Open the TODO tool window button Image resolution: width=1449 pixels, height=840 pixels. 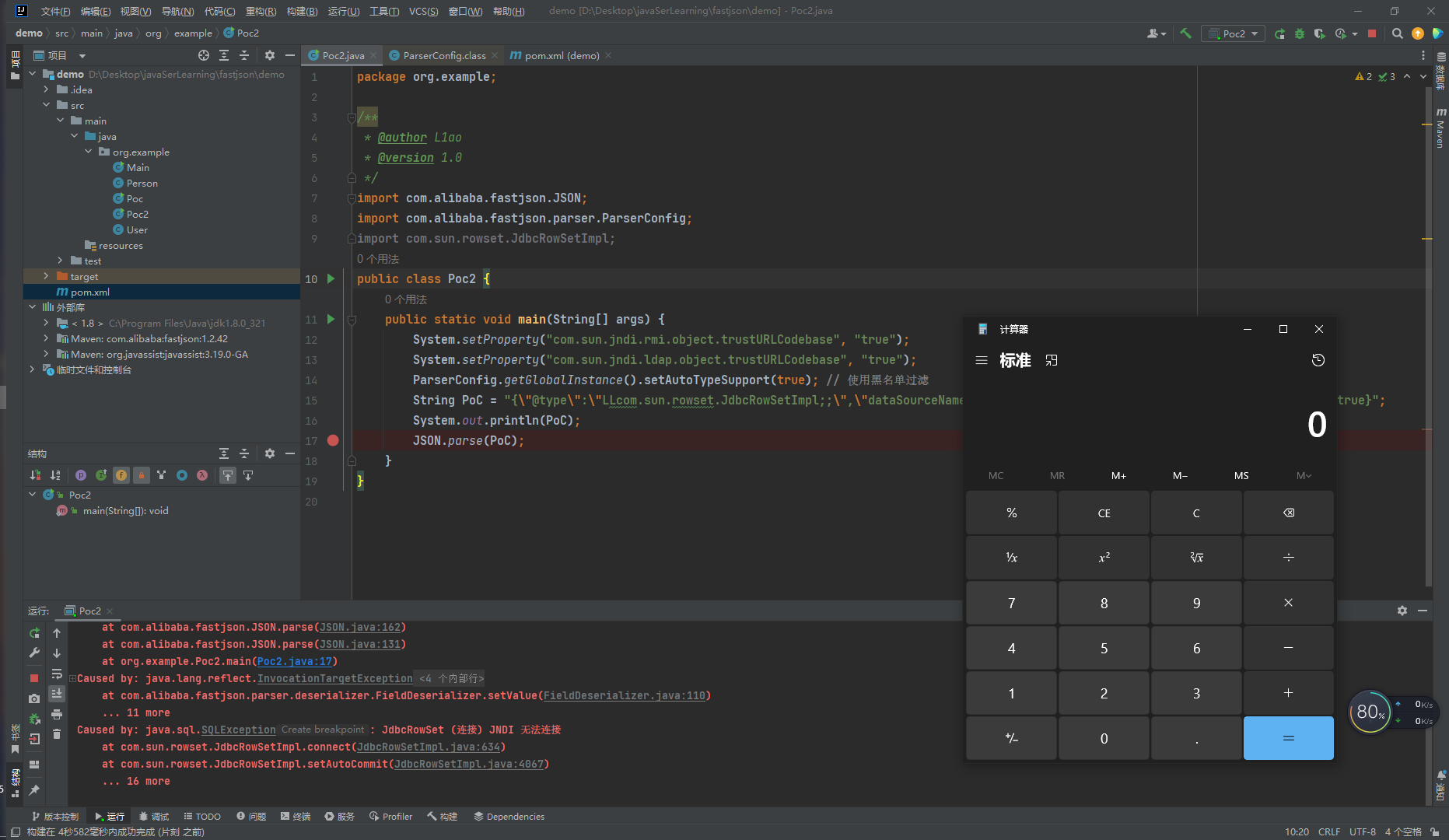(x=202, y=817)
